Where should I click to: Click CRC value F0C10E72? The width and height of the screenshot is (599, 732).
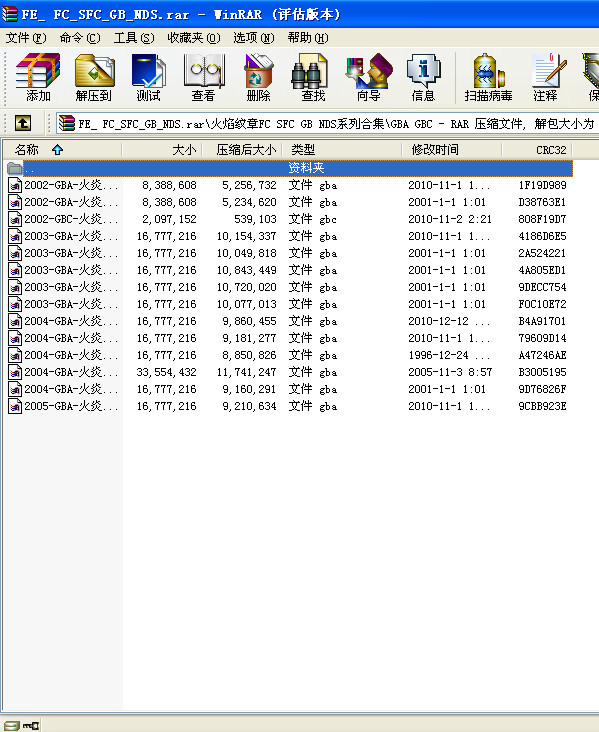pos(542,304)
